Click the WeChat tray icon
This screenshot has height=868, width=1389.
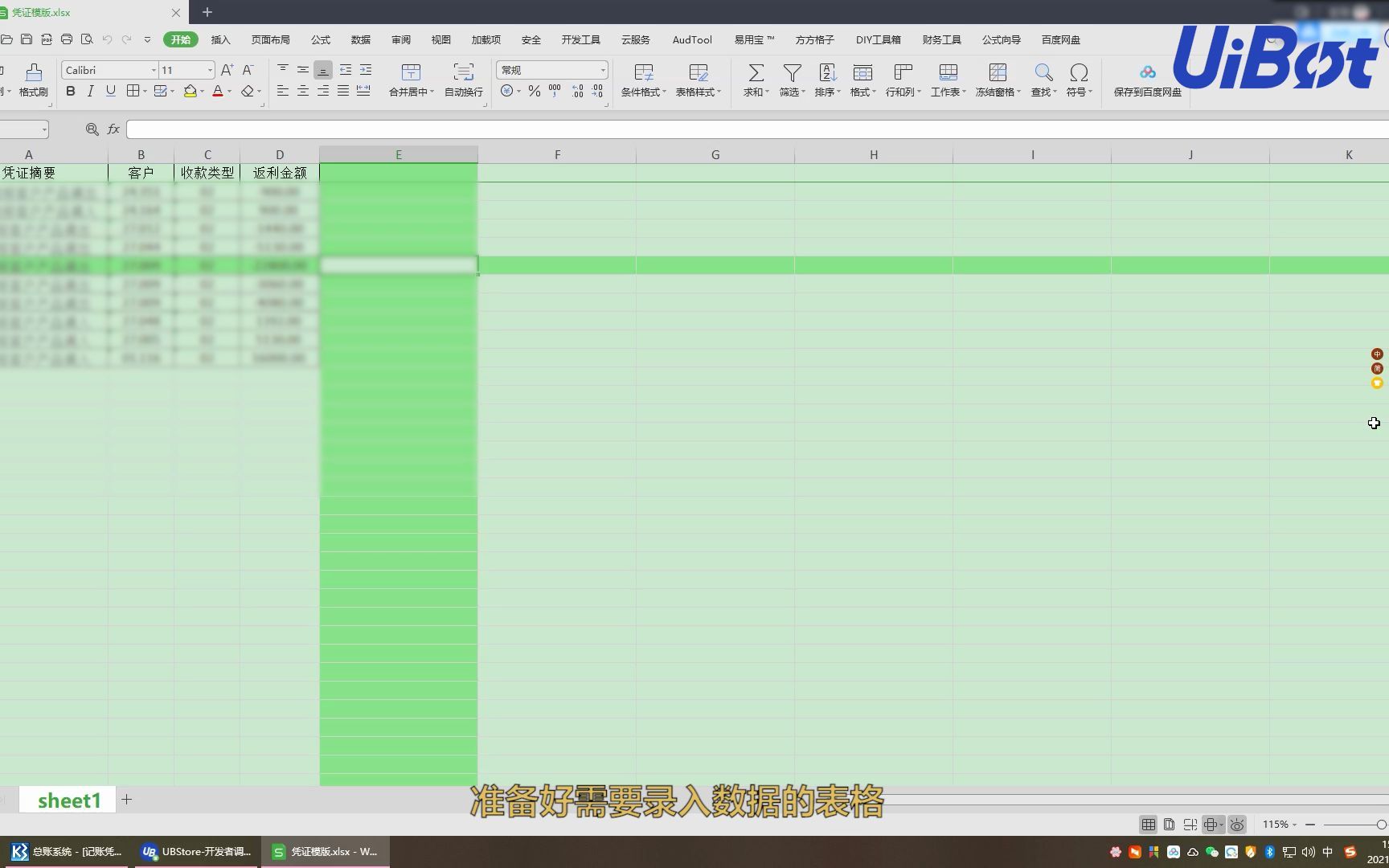pyautogui.click(x=1212, y=852)
